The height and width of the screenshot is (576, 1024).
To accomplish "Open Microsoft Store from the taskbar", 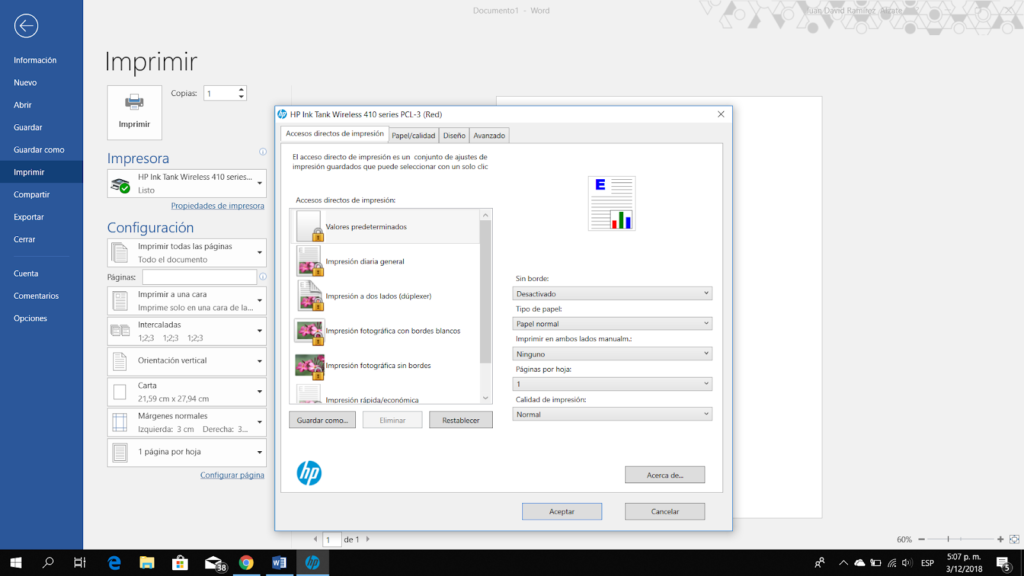I will 180,562.
